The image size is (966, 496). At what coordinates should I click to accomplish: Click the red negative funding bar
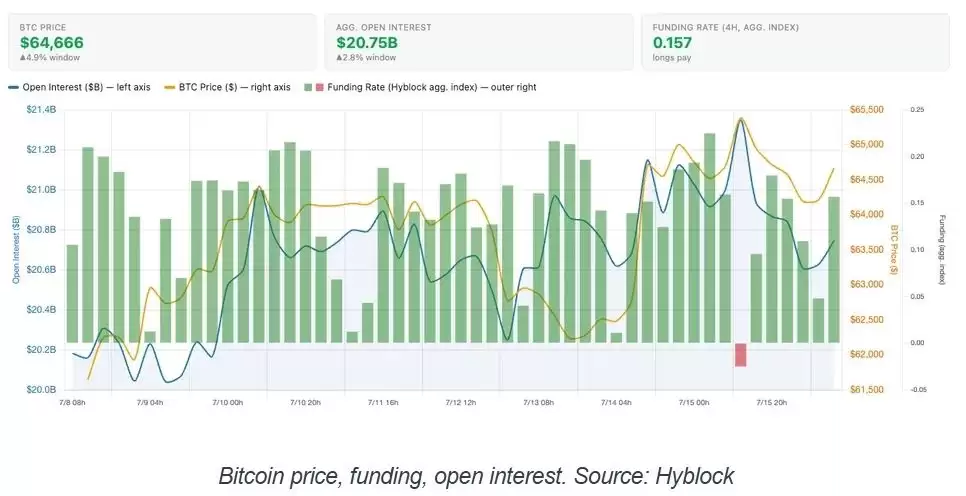(741, 355)
